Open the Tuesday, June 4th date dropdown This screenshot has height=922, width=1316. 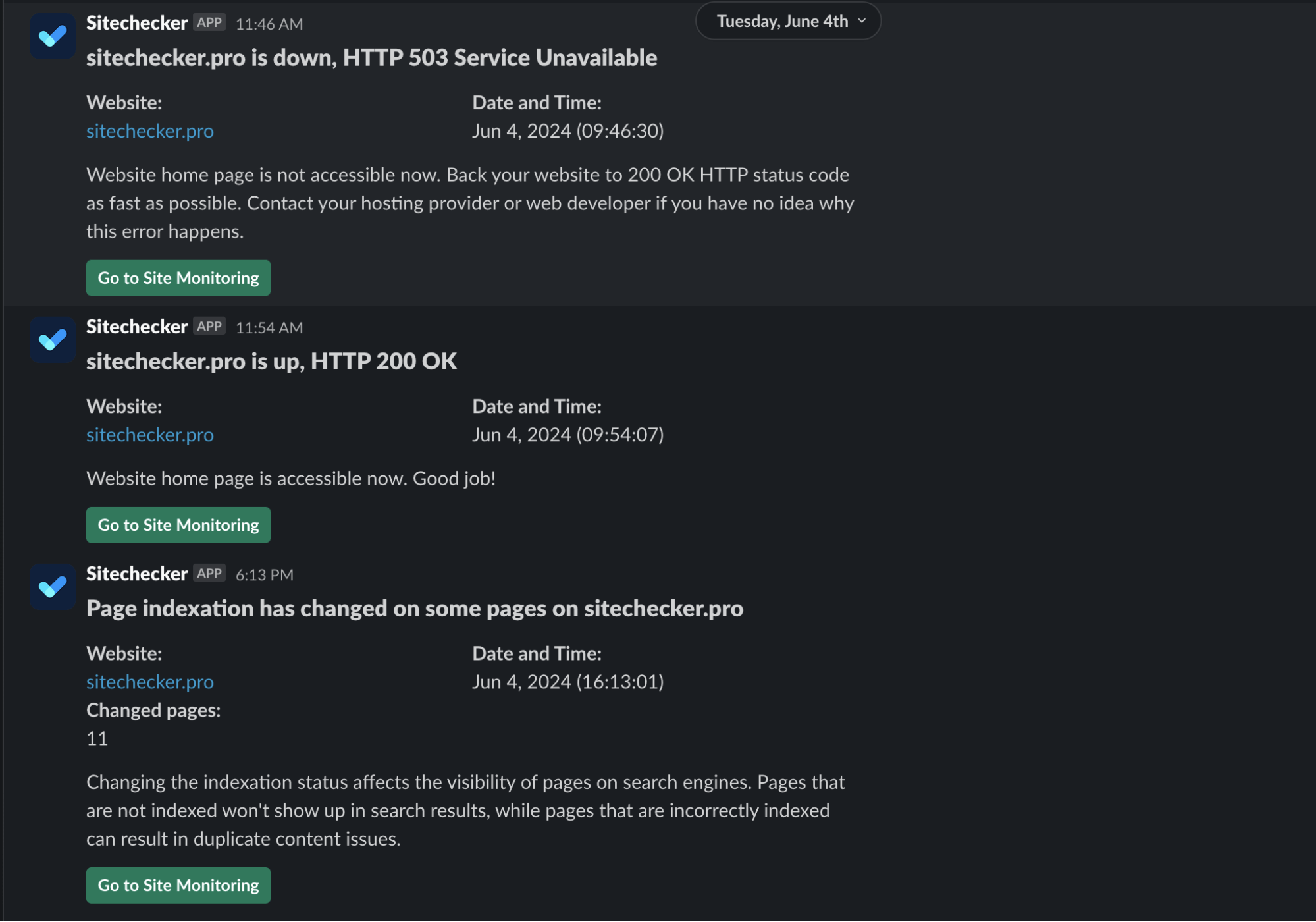[788, 21]
